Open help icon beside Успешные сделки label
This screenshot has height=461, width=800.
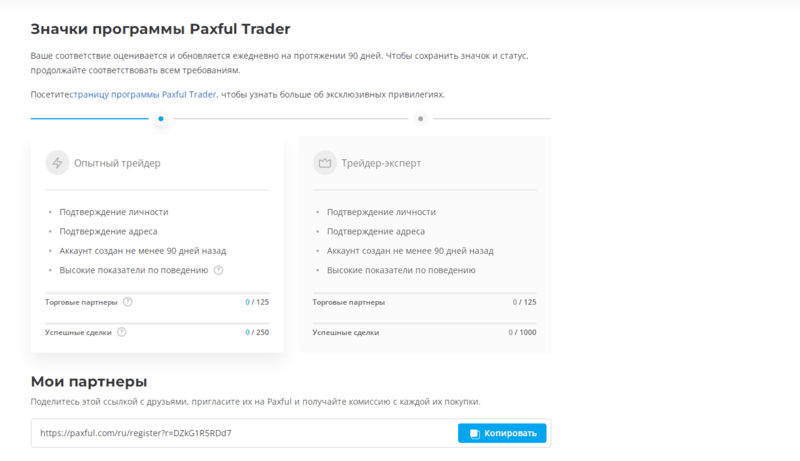pyautogui.click(x=121, y=332)
